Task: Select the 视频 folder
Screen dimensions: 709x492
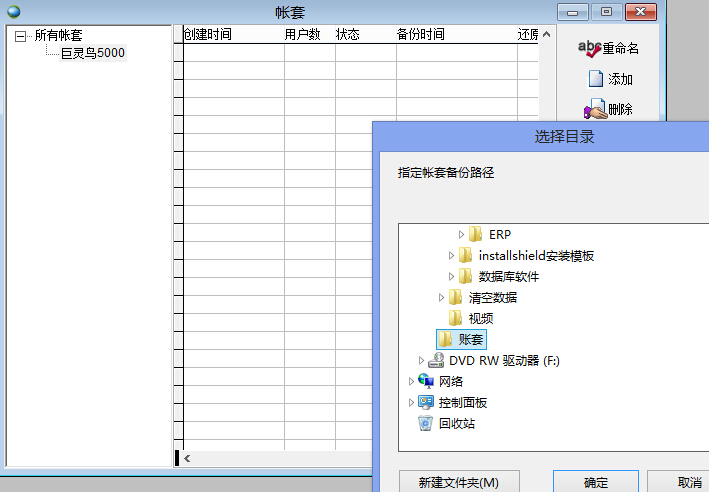Action: 480,318
